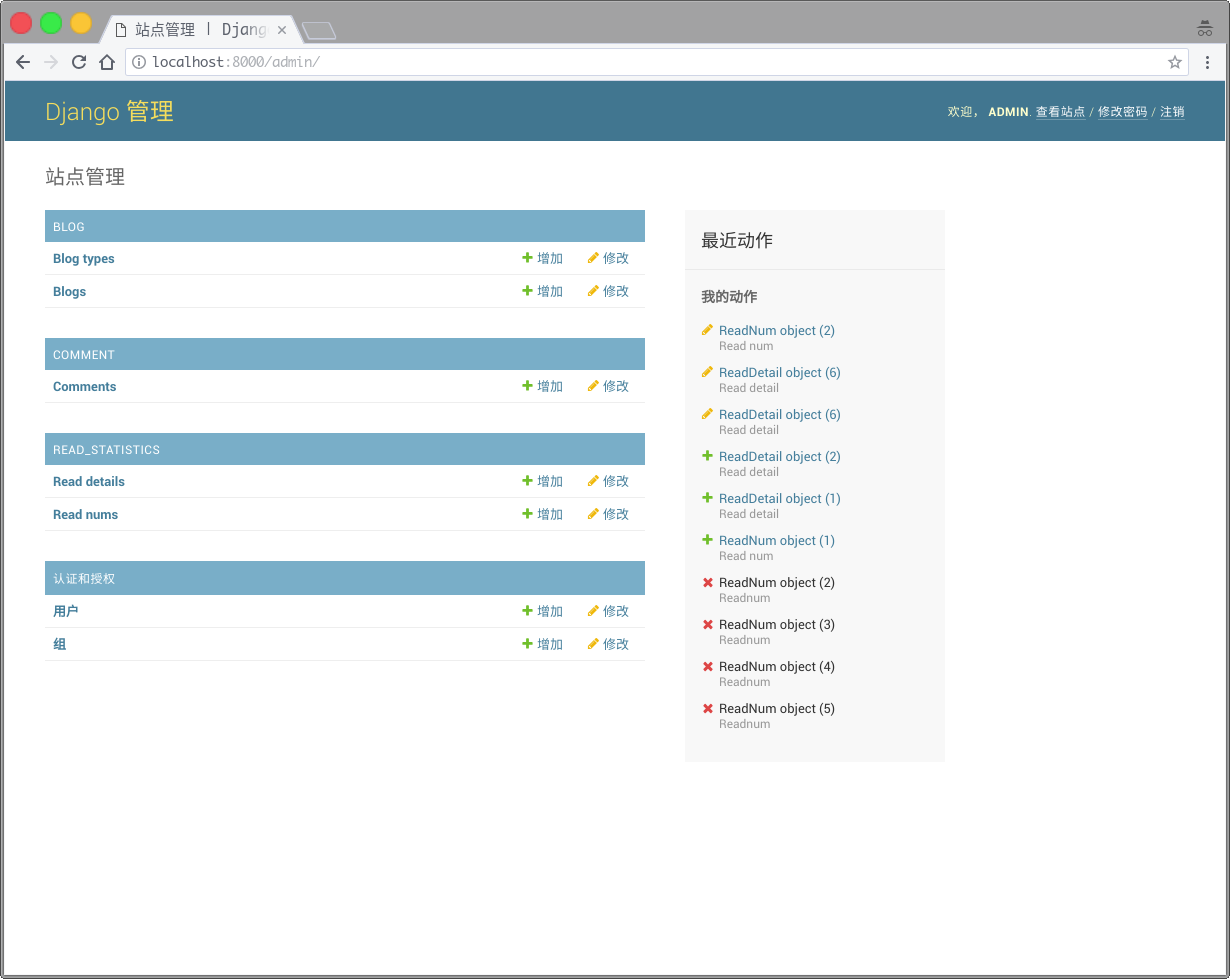Image resolution: width=1230 pixels, height=979 pixels.
Task: Open Read details model list
Action: tap(89, 482)
